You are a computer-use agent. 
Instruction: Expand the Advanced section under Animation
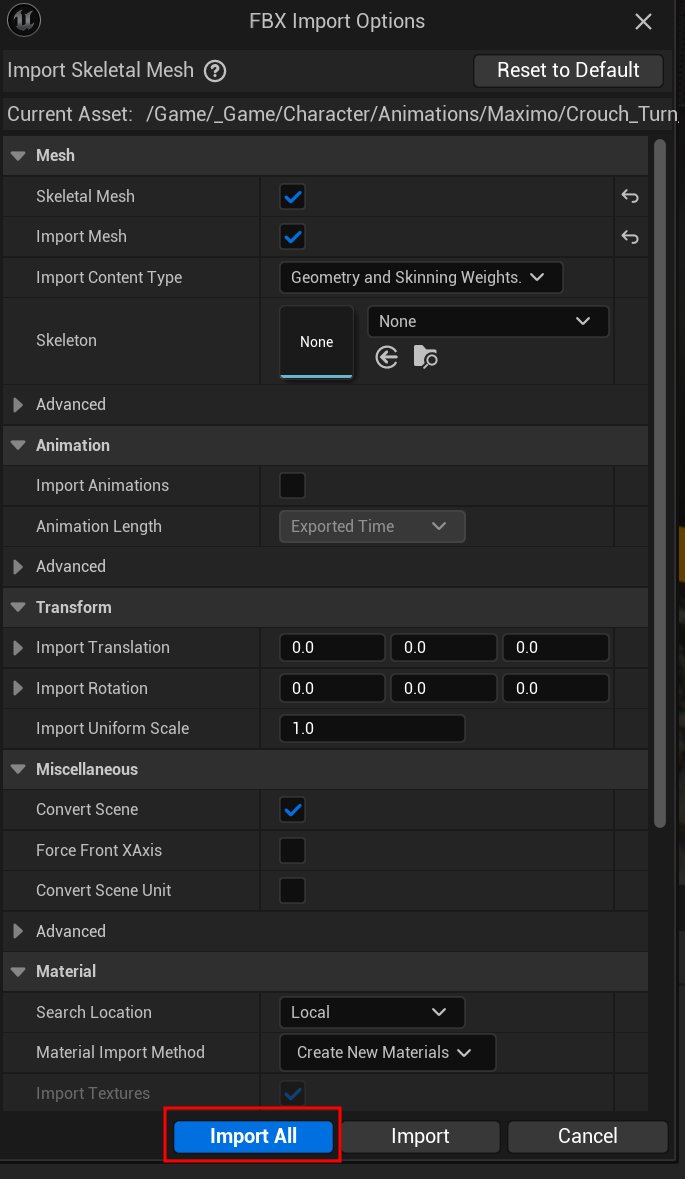(18, 566)
